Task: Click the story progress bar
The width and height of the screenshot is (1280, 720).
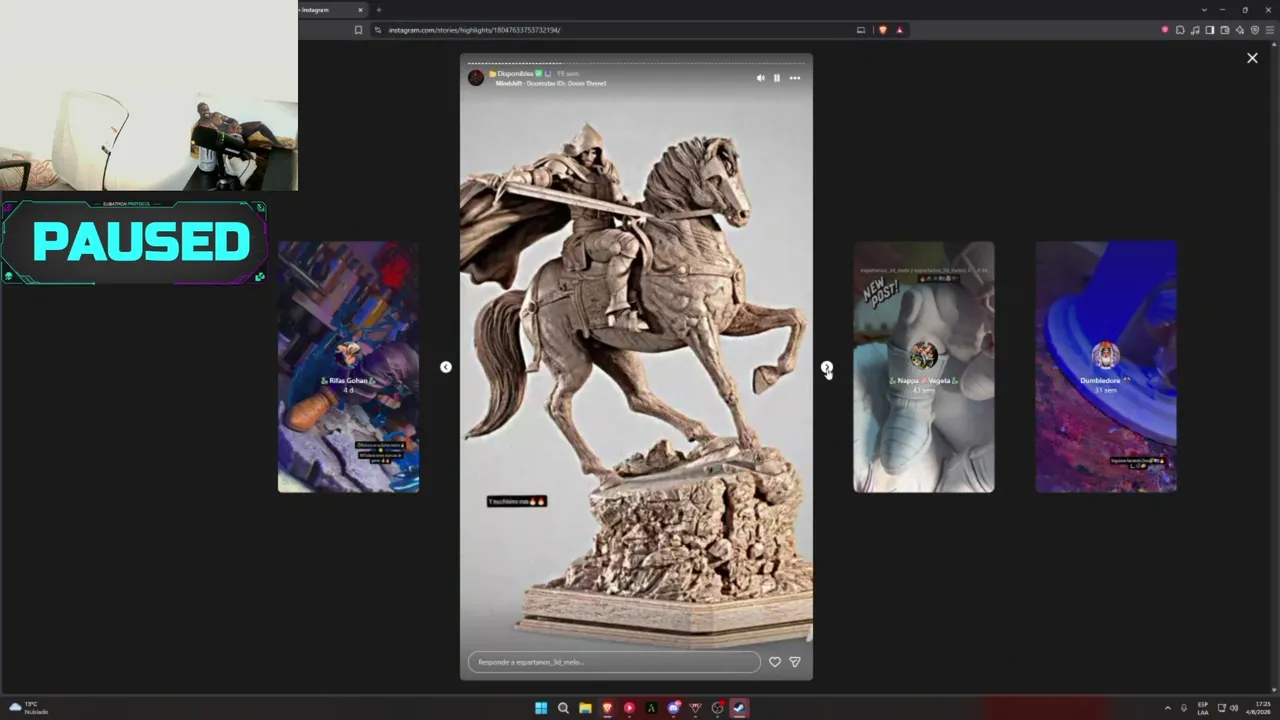Action: [636, 63]
